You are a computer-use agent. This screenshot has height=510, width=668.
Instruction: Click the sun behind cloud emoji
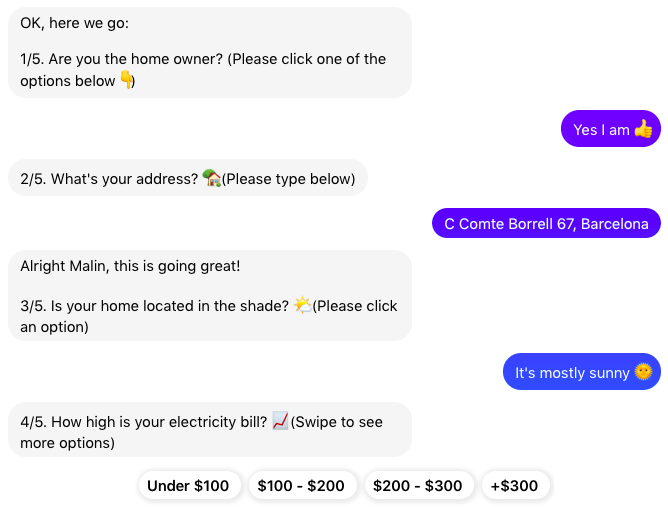pos(303,305)
